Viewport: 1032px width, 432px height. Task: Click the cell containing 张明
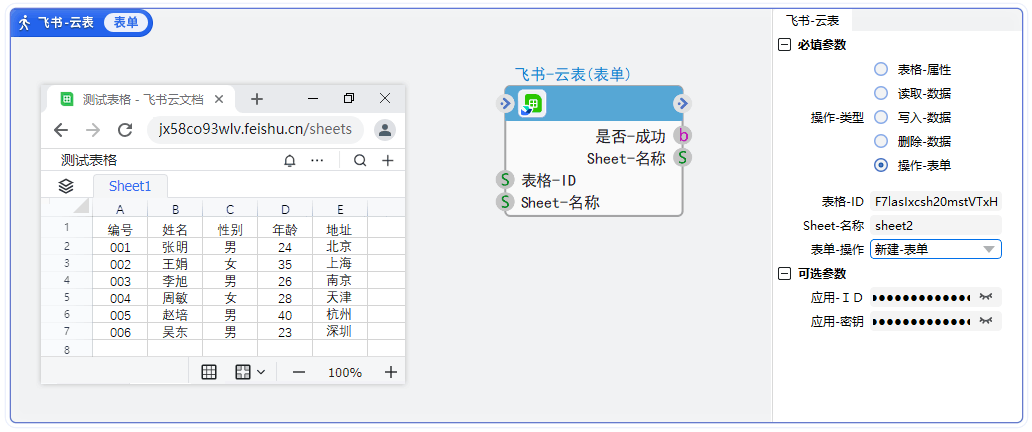pos(175,247)
